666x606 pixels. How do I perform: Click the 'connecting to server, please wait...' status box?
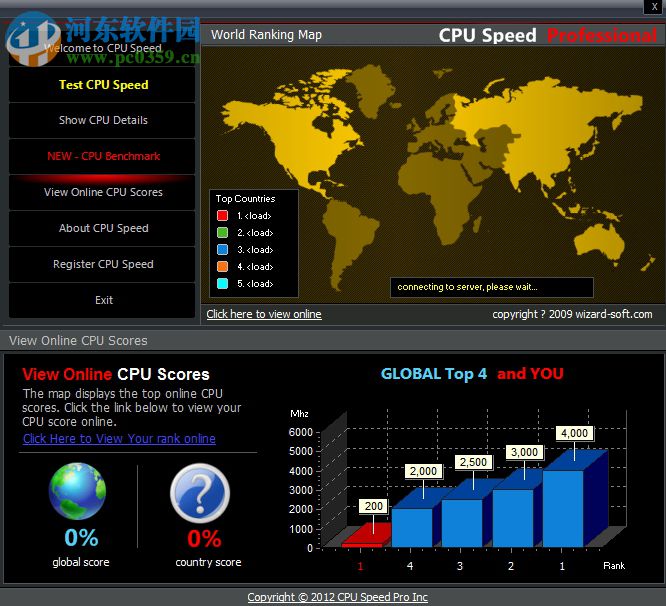click(x=491, y=287)
